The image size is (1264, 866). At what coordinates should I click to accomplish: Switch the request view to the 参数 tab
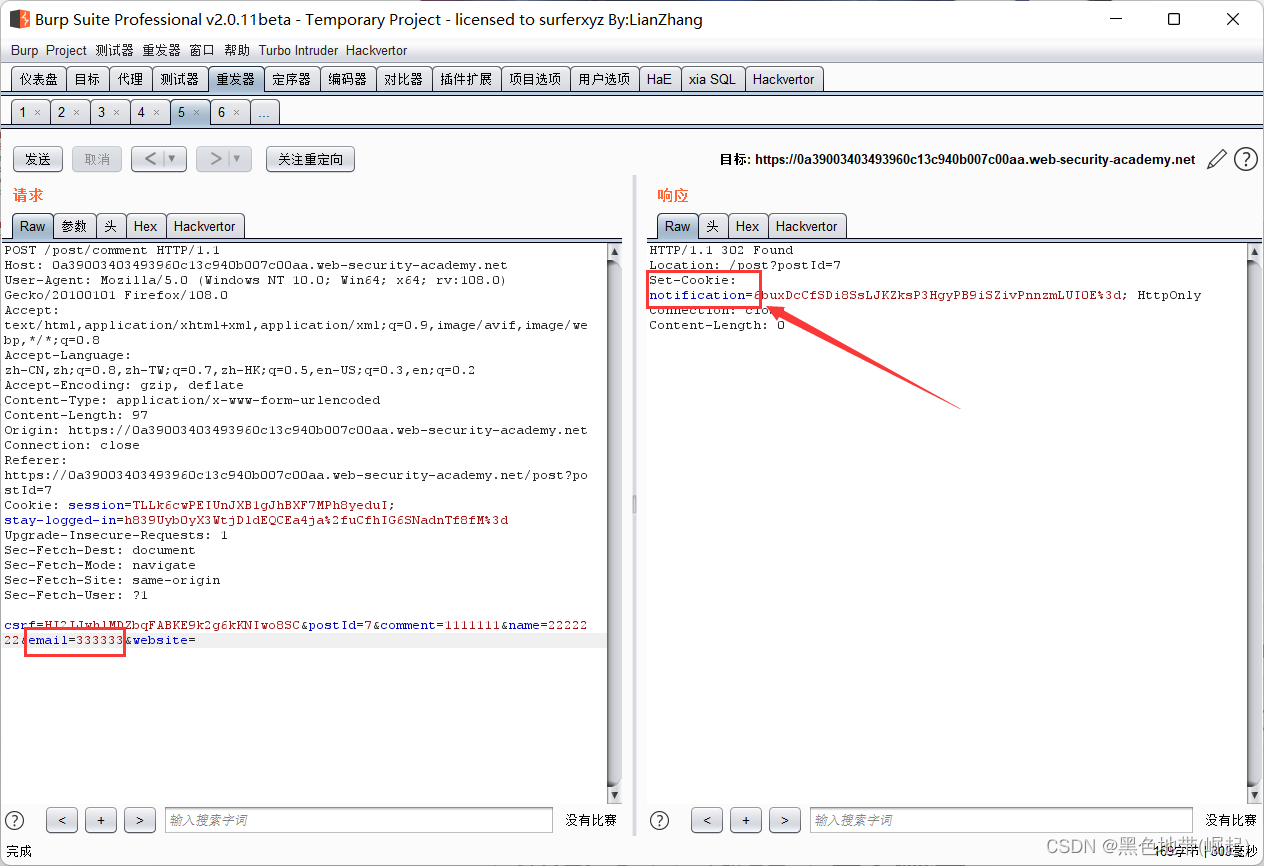pos(74,226)
